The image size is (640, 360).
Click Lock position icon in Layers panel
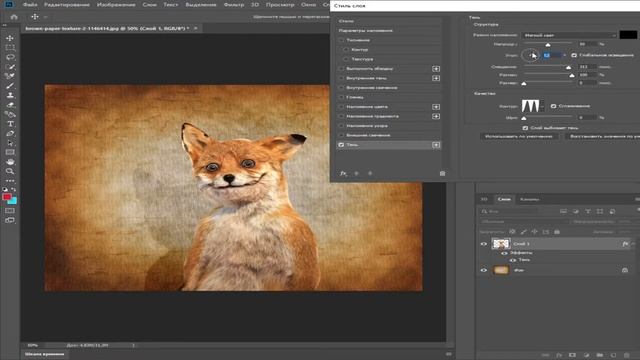coord(534,232)
